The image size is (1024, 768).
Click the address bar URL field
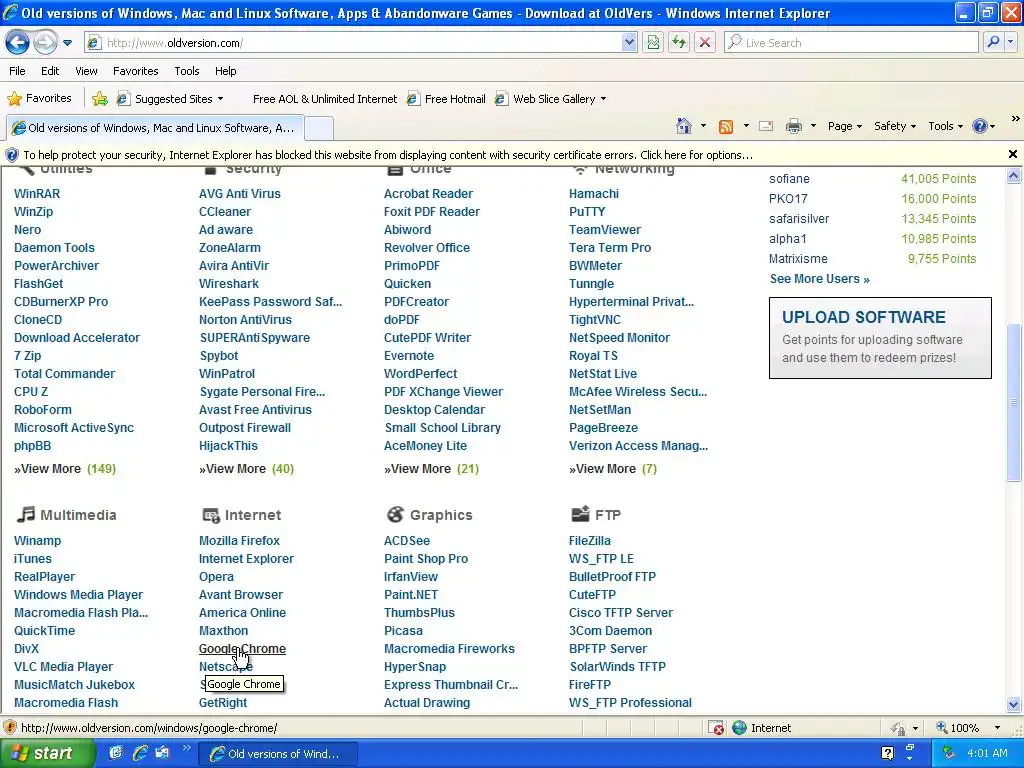353,43
